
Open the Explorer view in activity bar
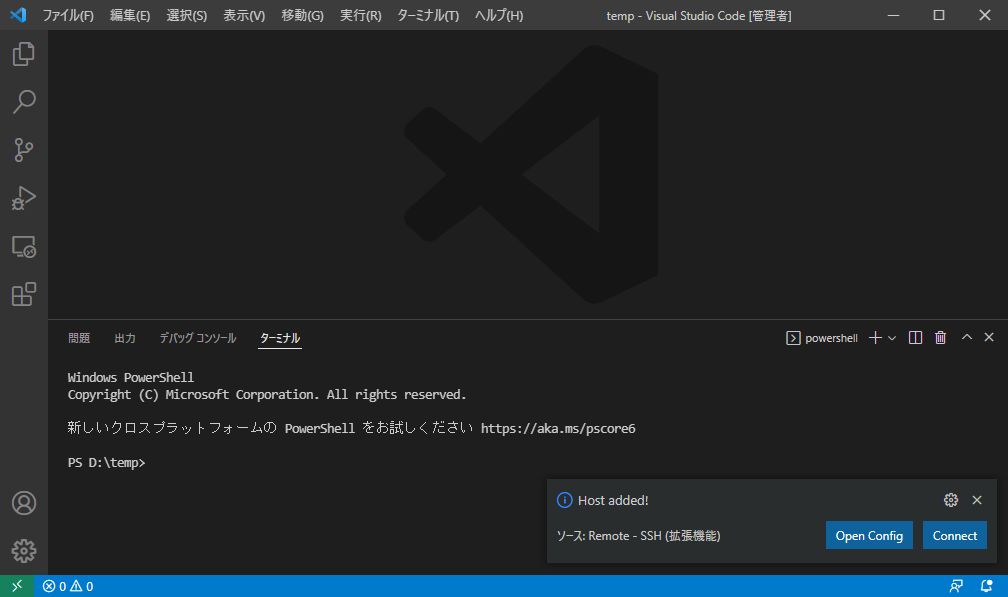tap(24, 54)
